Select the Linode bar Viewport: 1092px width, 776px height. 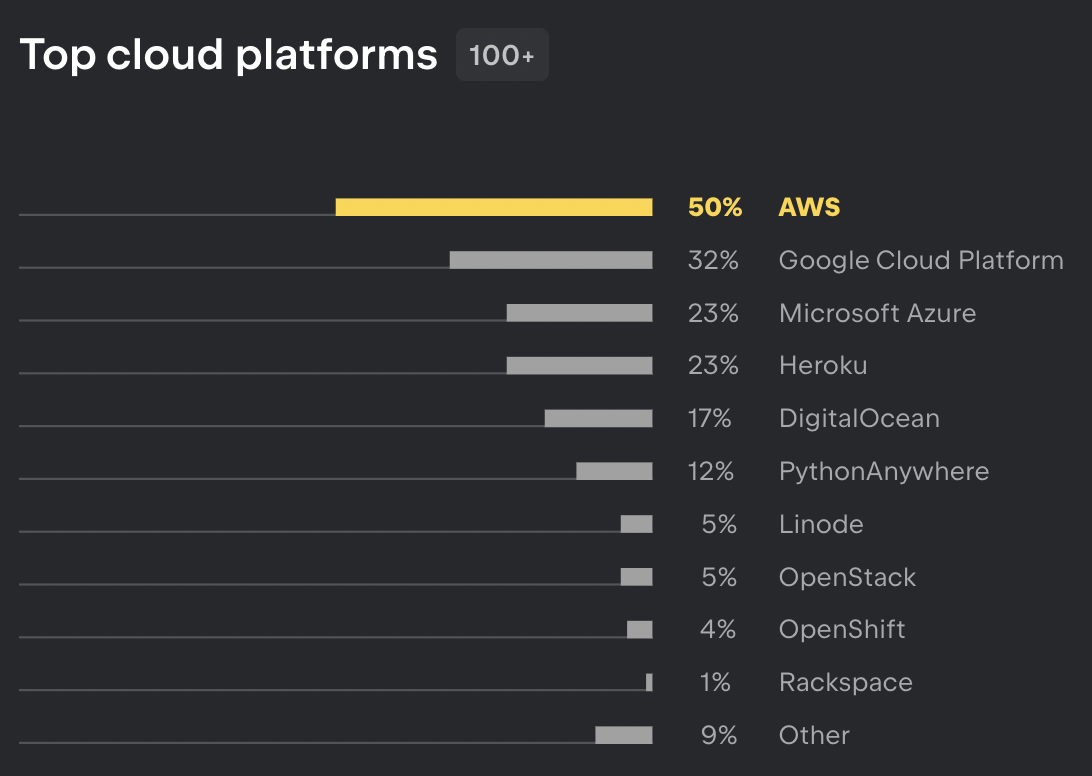(x=637, y=524)
